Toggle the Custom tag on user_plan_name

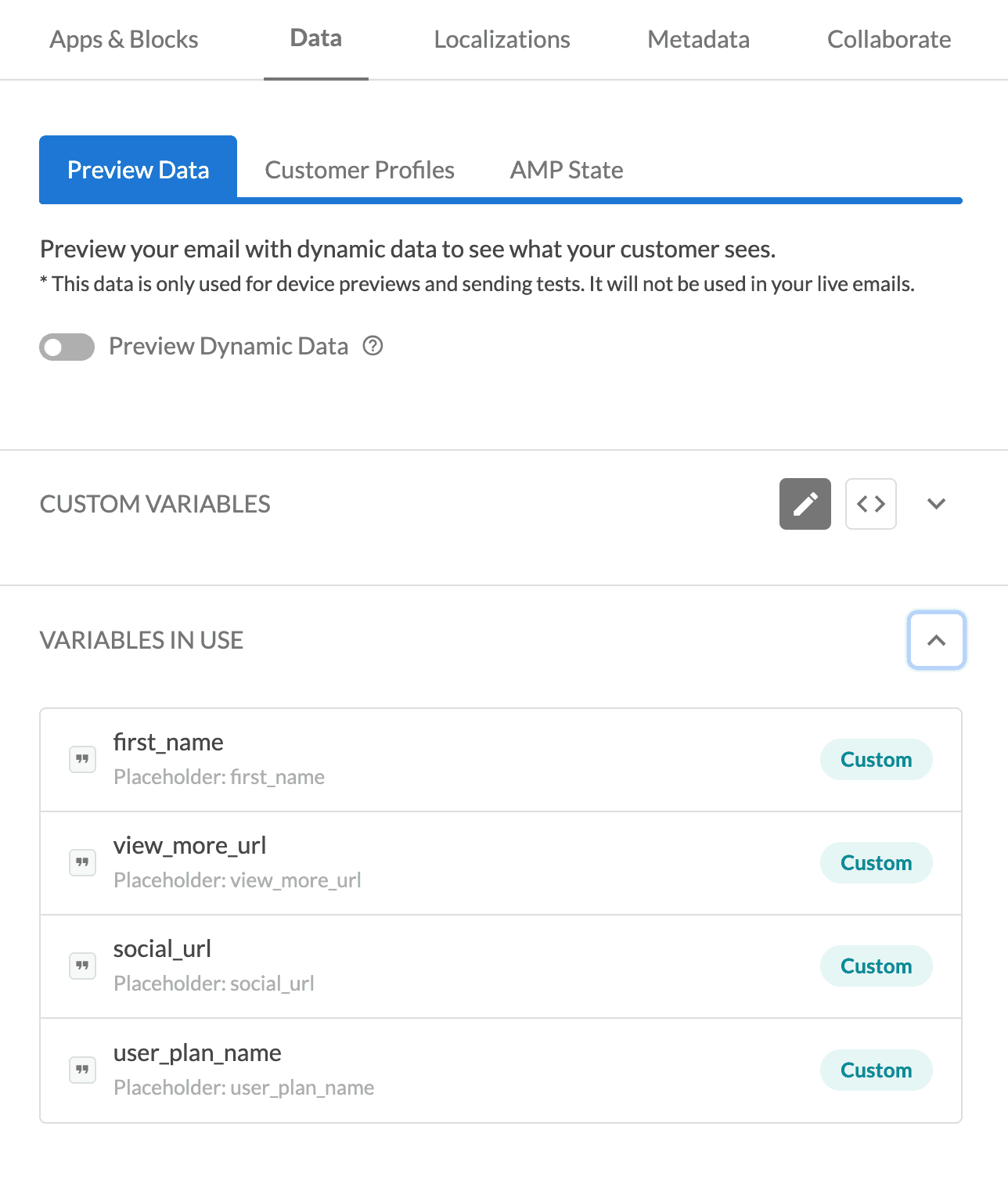876,1070
